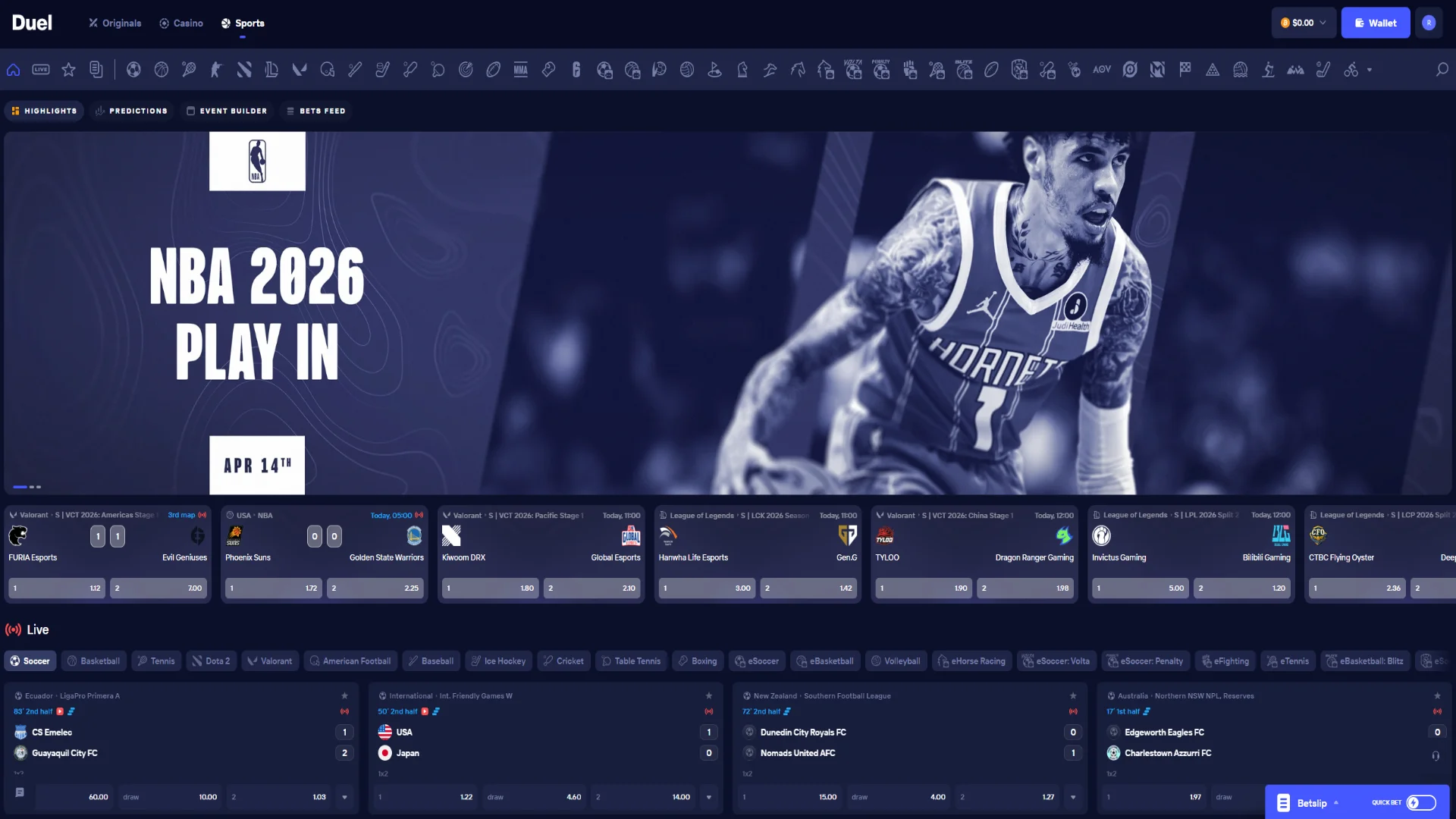Select the Rainbow Six icon
This screenshot has width=1456, height=819.
[x=576, y=70]
